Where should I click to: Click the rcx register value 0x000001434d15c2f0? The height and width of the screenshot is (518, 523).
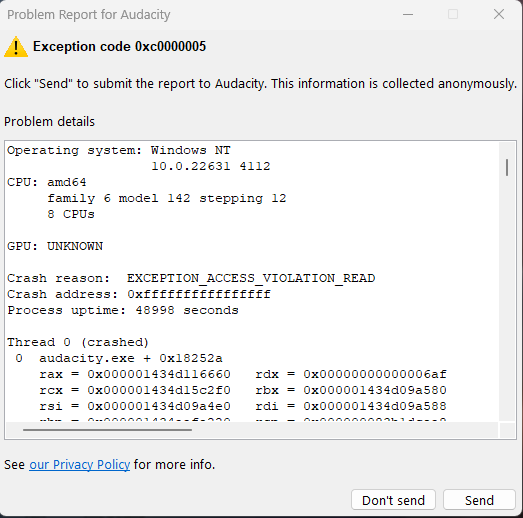[159, 390]
